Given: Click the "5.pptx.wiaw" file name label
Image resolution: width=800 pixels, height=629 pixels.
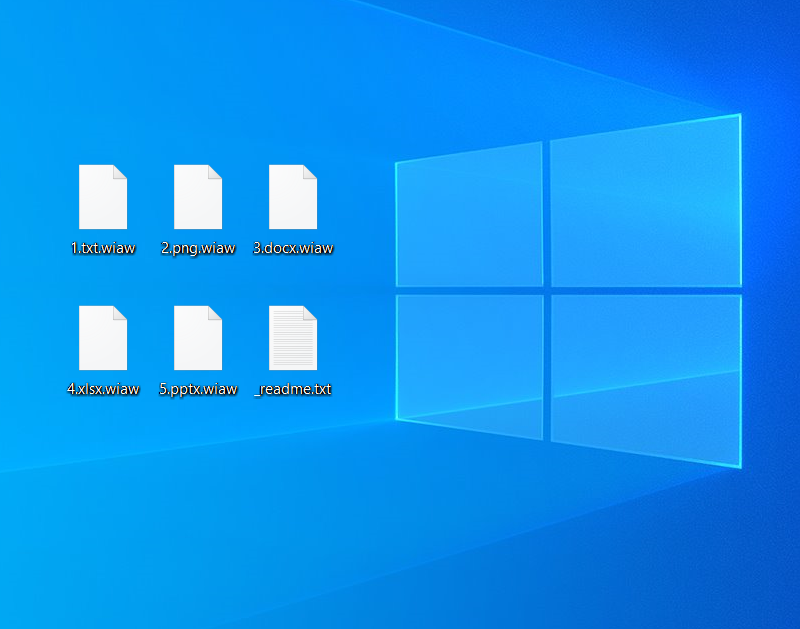Looking at the screenshot, I should coord(198,390).
